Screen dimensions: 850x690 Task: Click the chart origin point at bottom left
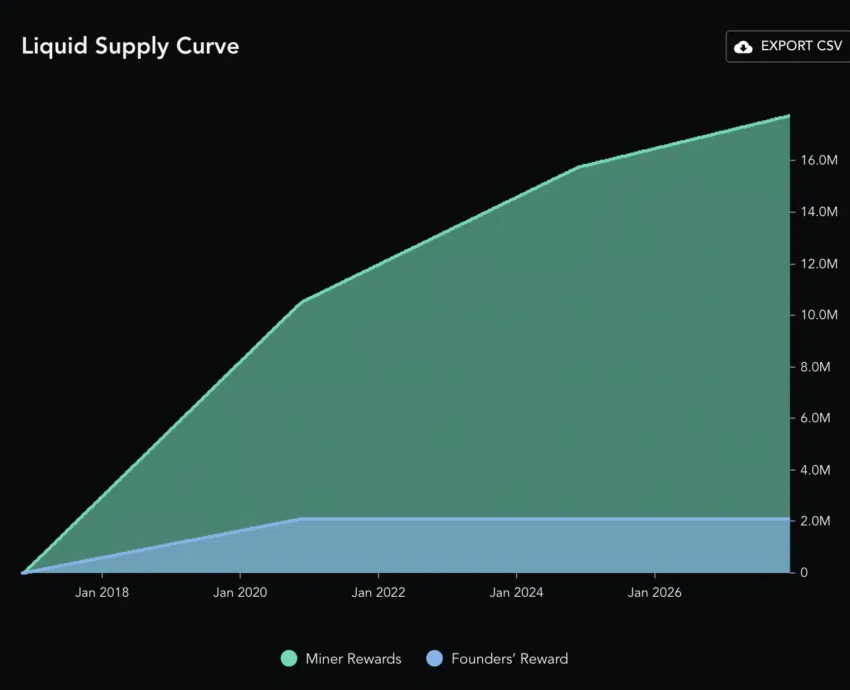tap(23, 572)
